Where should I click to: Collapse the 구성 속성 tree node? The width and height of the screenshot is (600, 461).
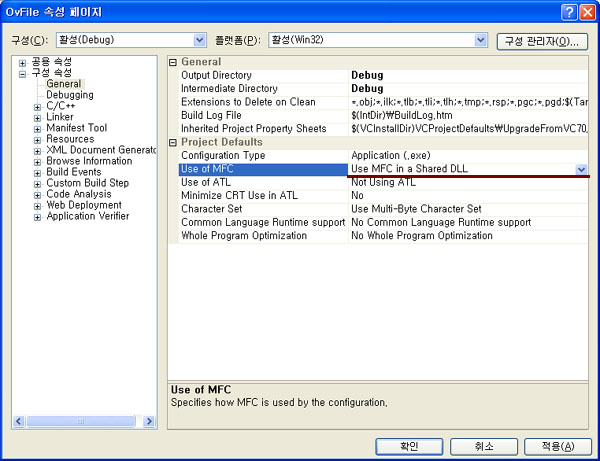(x=22, y=73)
